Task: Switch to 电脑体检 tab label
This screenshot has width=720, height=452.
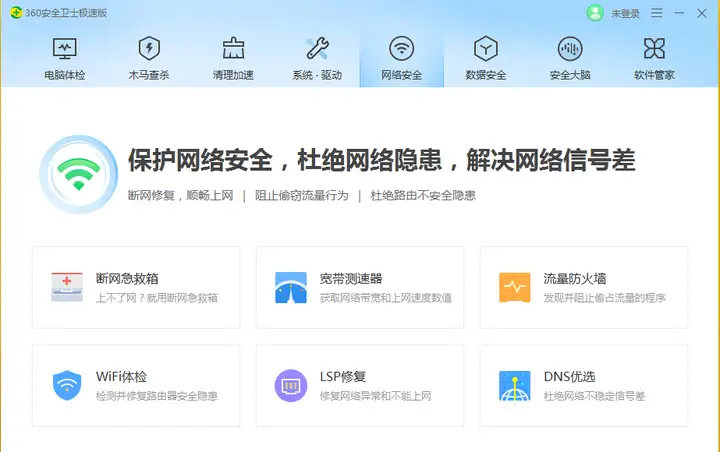Action: [x=65, y=75]
